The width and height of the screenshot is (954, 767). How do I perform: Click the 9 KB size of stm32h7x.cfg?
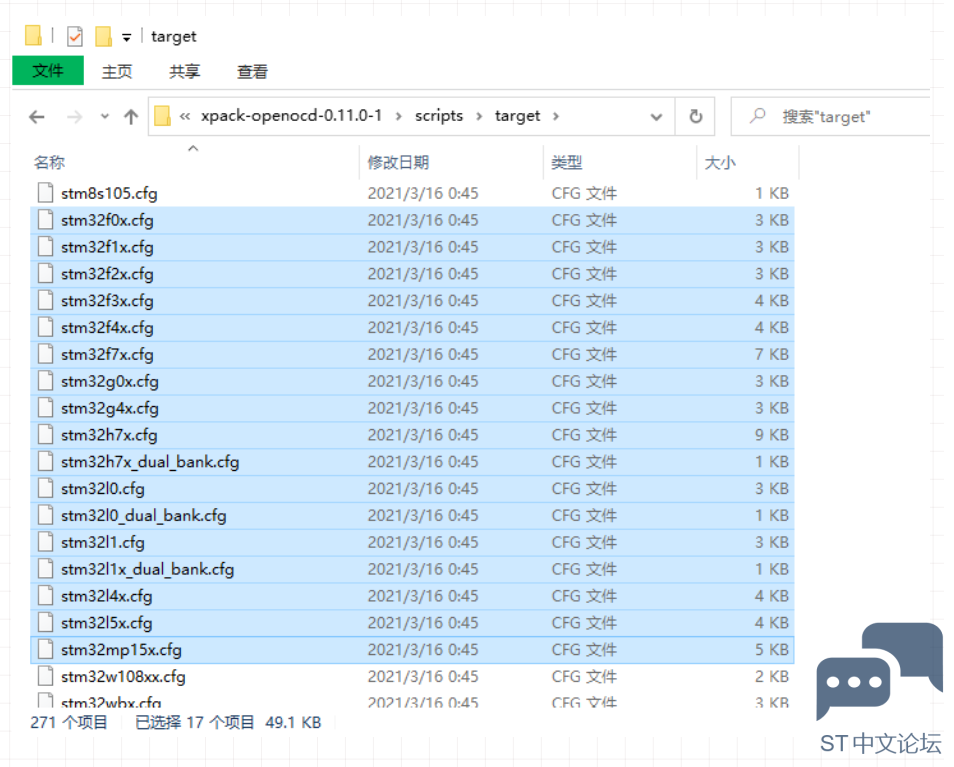click(771, 435)
